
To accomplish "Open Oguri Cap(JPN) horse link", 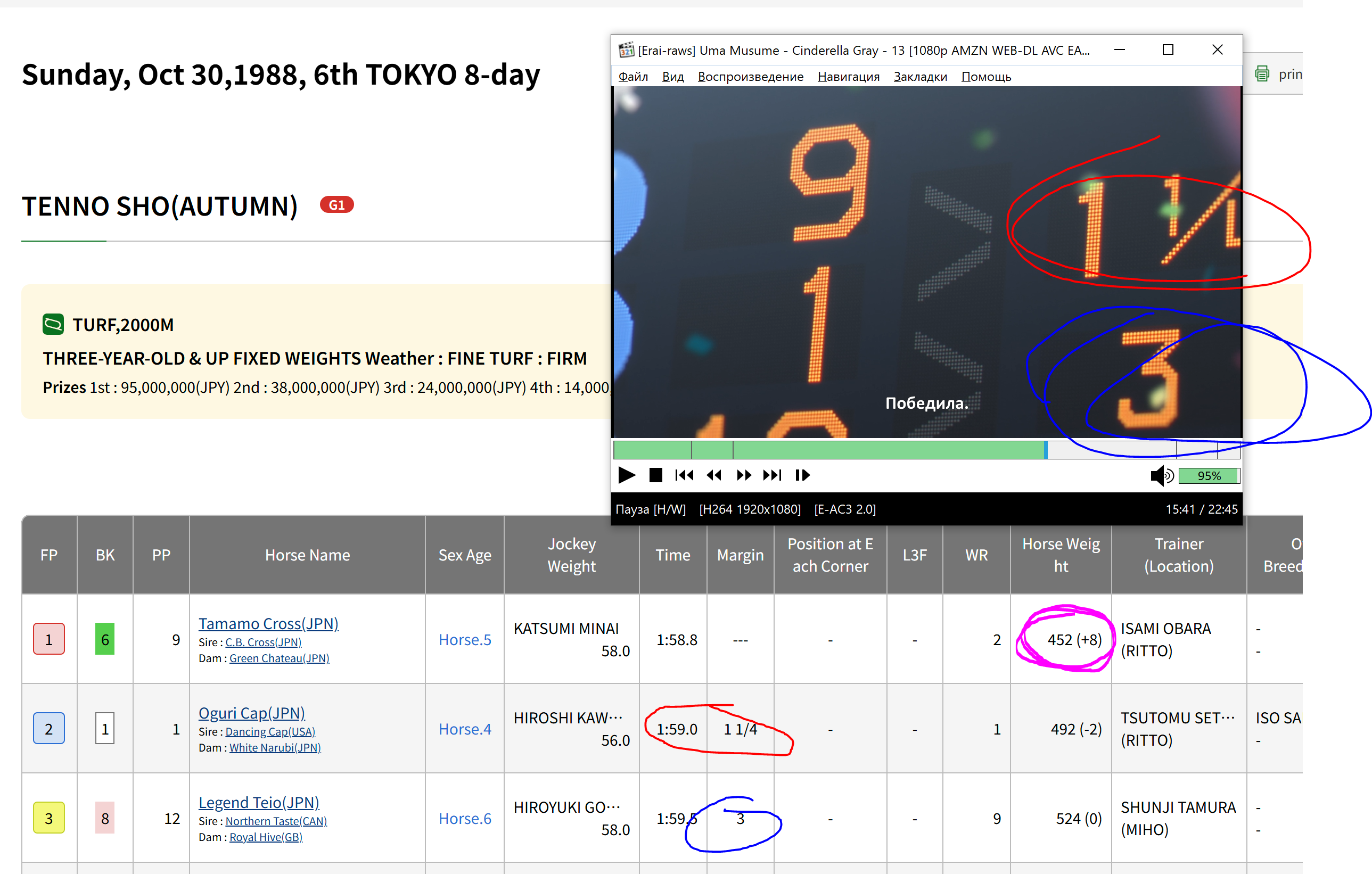I will coord(251,713).
